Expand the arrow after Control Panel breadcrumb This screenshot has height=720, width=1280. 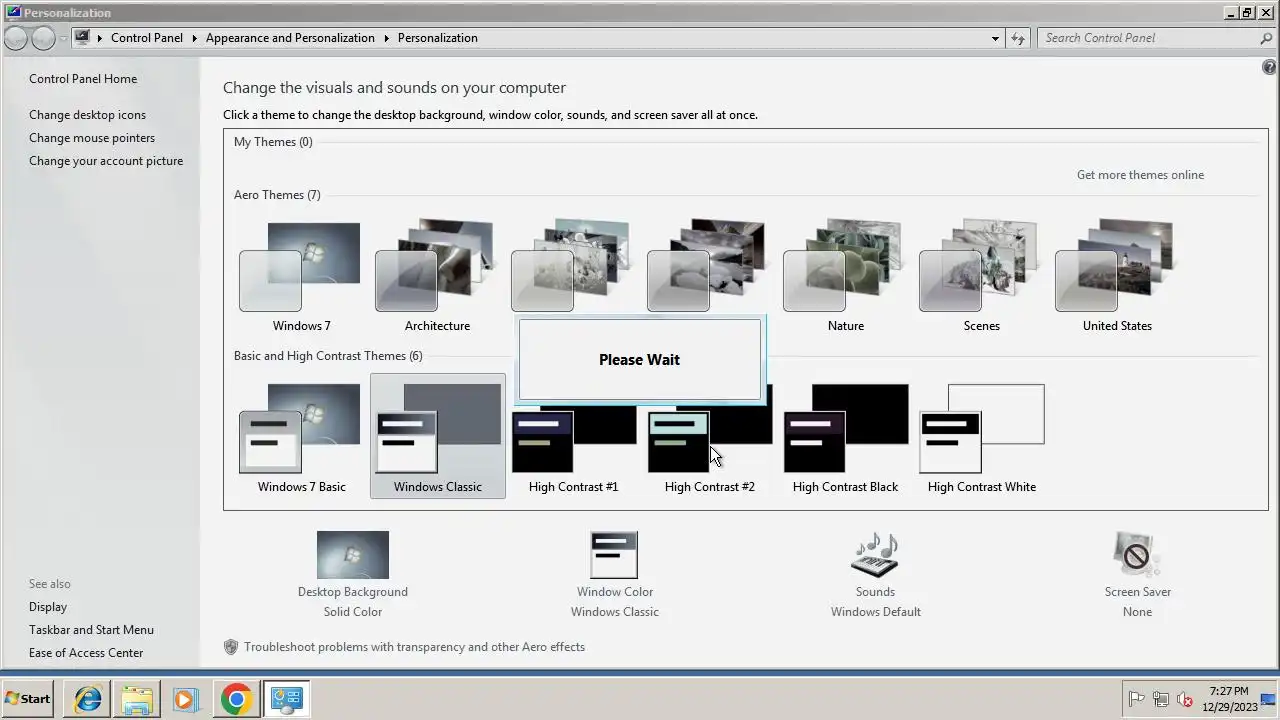(x=195, y=38)
